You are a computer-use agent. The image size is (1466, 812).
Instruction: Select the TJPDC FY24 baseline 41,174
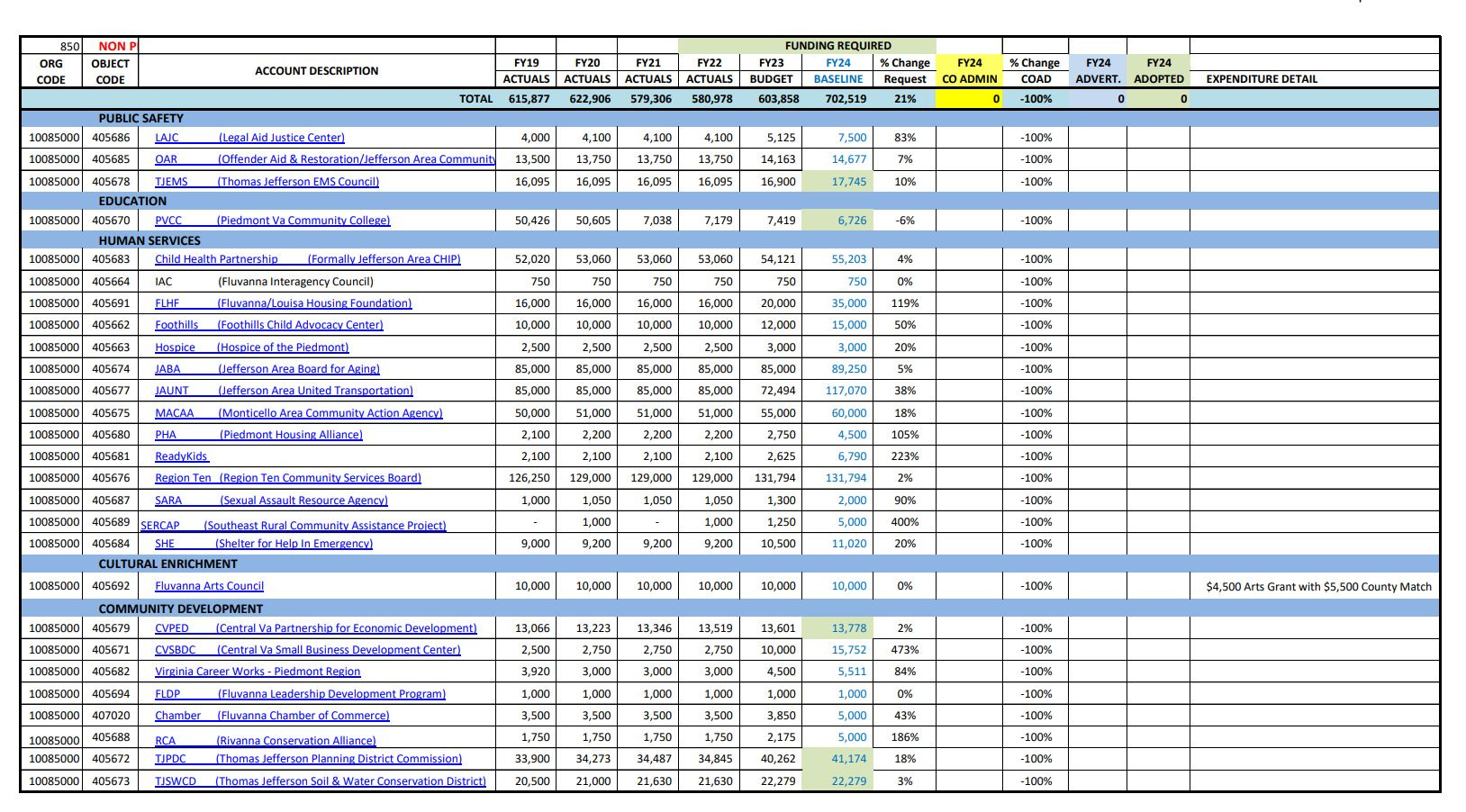pos(848,759)
